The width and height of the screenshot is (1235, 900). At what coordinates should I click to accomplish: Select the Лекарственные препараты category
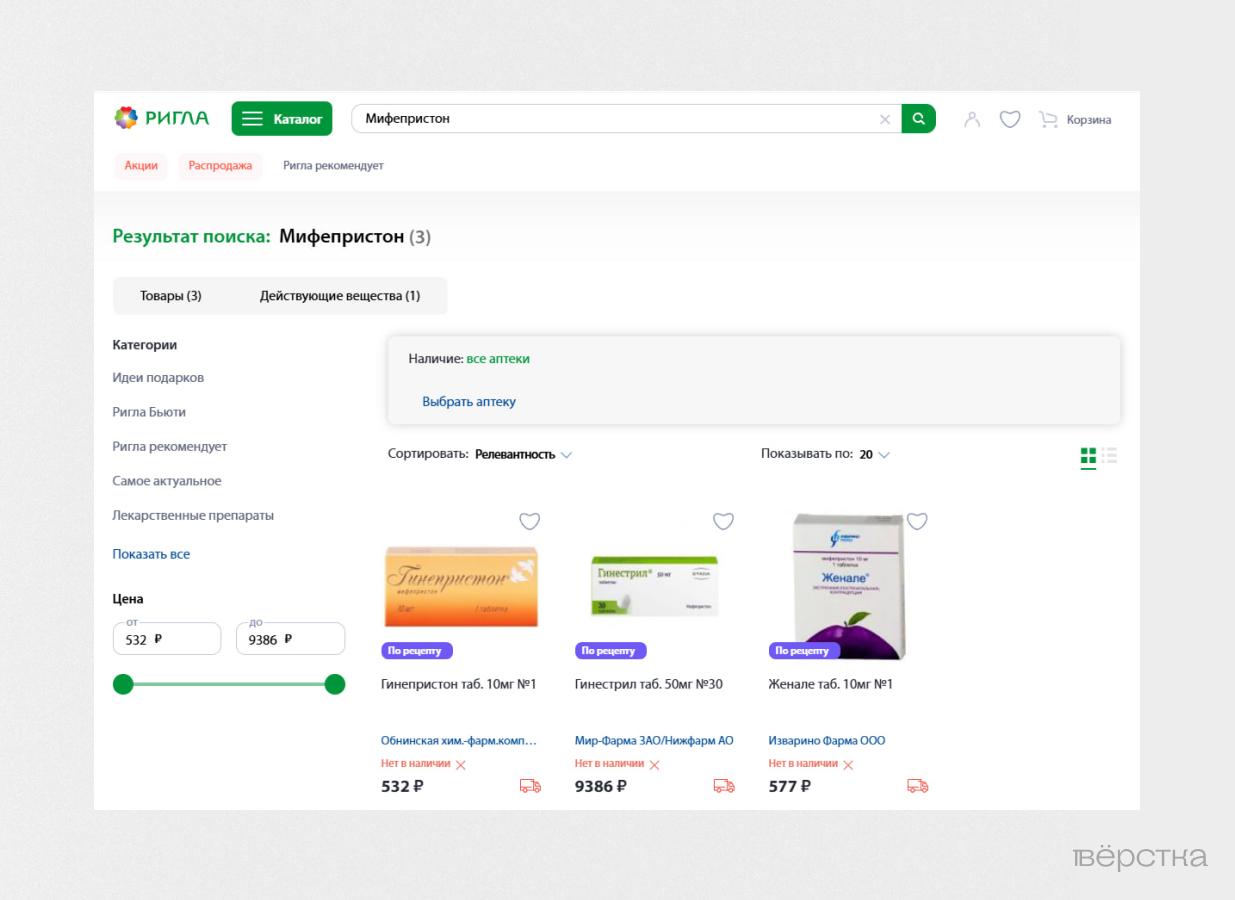click(x=193, y=516)
